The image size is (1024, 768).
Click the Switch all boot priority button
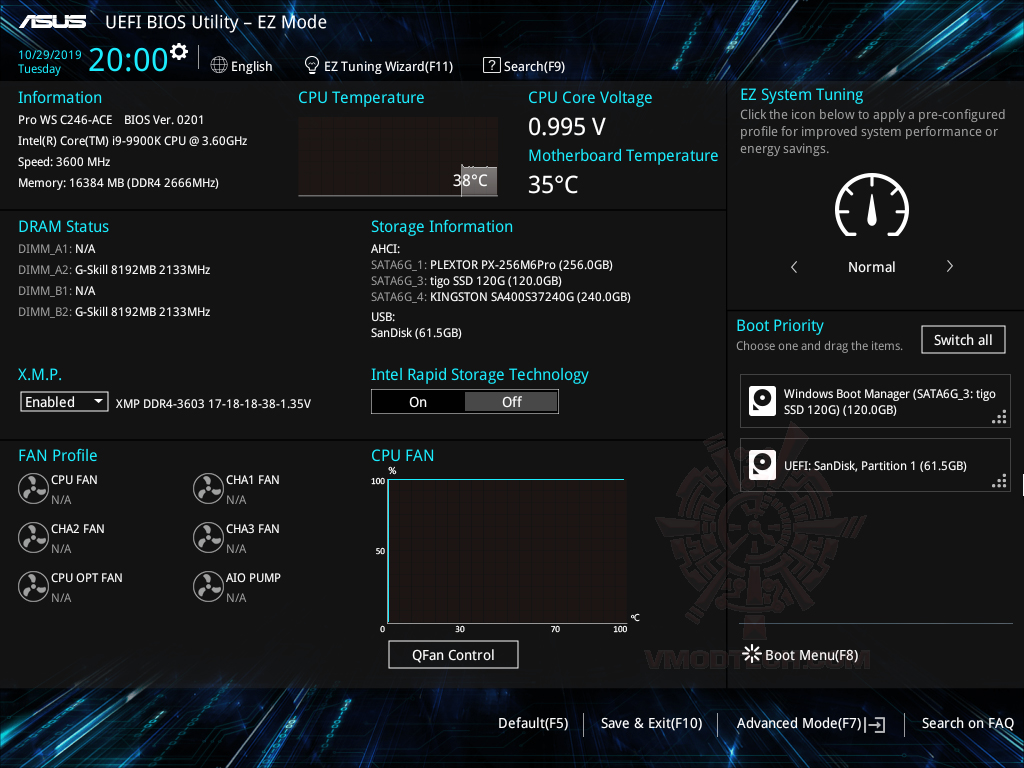[963, 339]
